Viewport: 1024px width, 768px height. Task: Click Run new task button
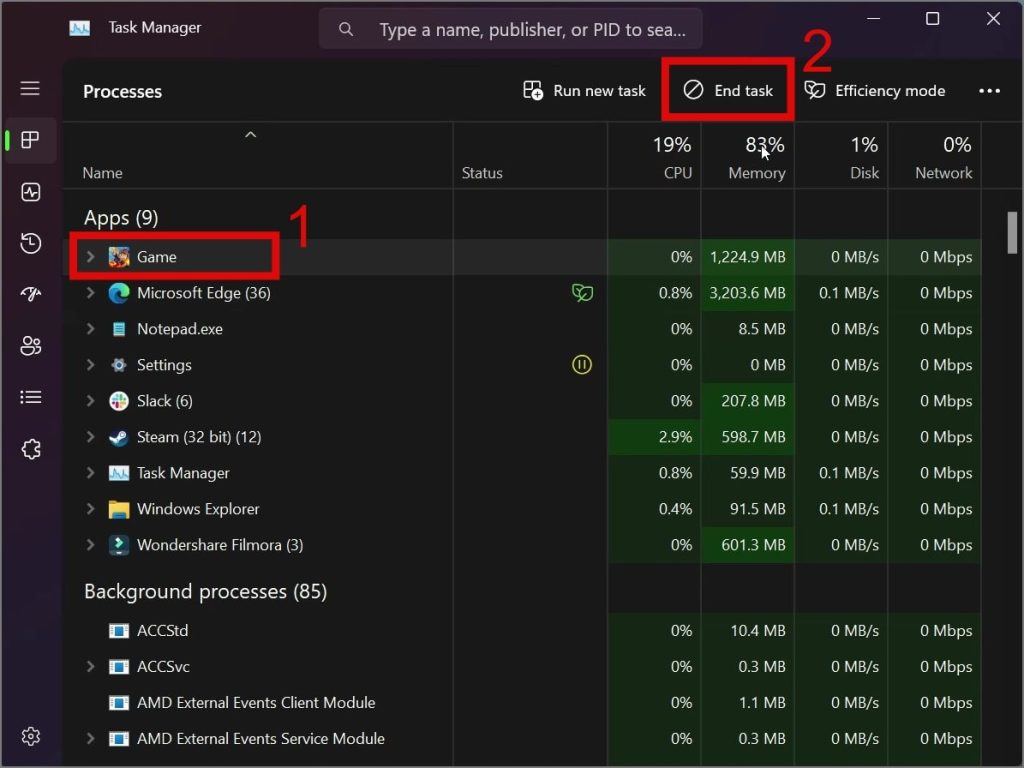click(x=584, y=90)
